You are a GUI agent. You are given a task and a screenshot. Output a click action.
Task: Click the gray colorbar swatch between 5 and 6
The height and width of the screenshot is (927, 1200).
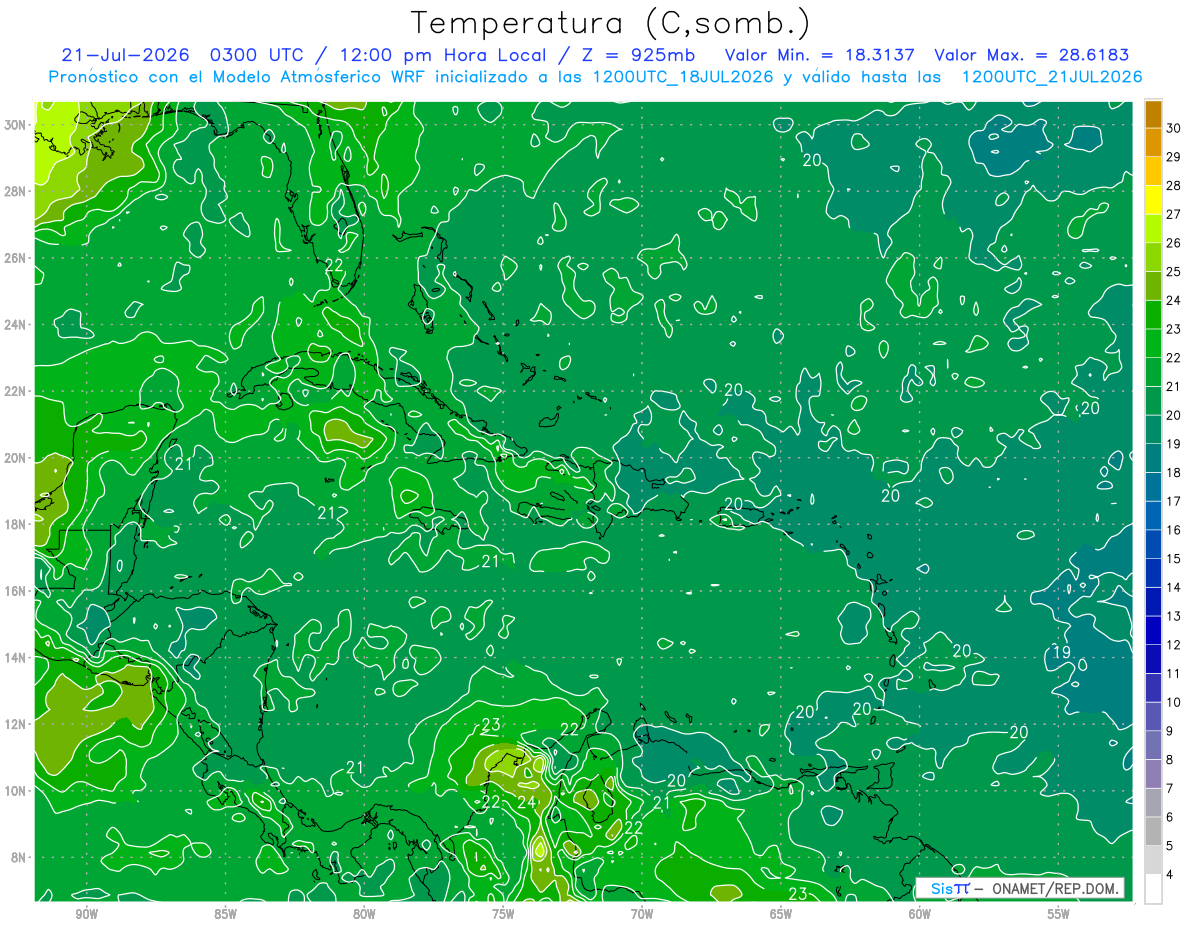pos(1153,831)
